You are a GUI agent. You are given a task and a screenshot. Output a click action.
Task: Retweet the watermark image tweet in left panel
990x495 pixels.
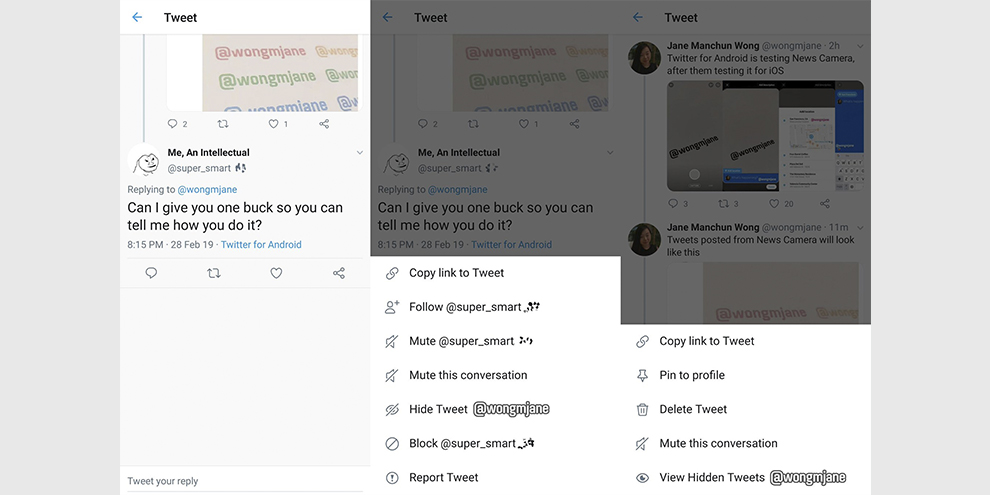click(222, 124)
